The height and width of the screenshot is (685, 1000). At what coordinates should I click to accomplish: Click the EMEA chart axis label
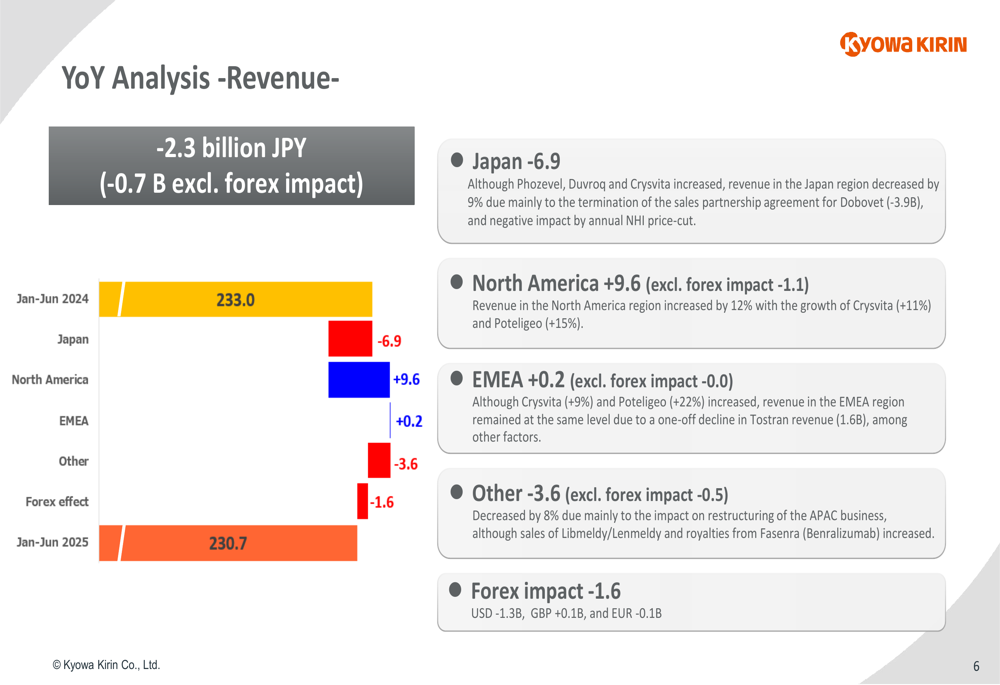coord(73,421)
